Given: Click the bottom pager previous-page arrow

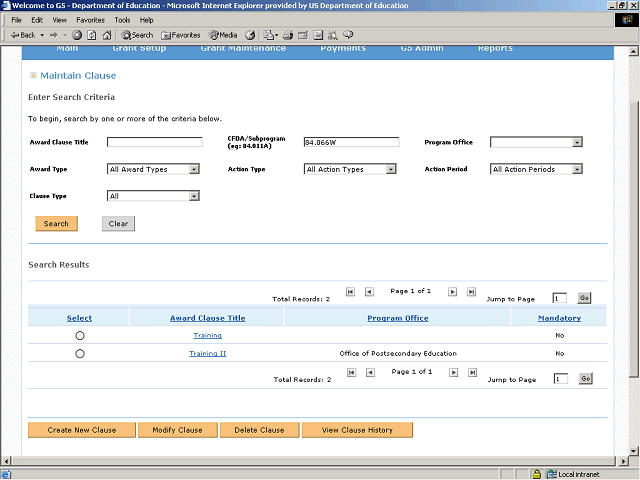Looking at the screenshot, I should [369, 373].
